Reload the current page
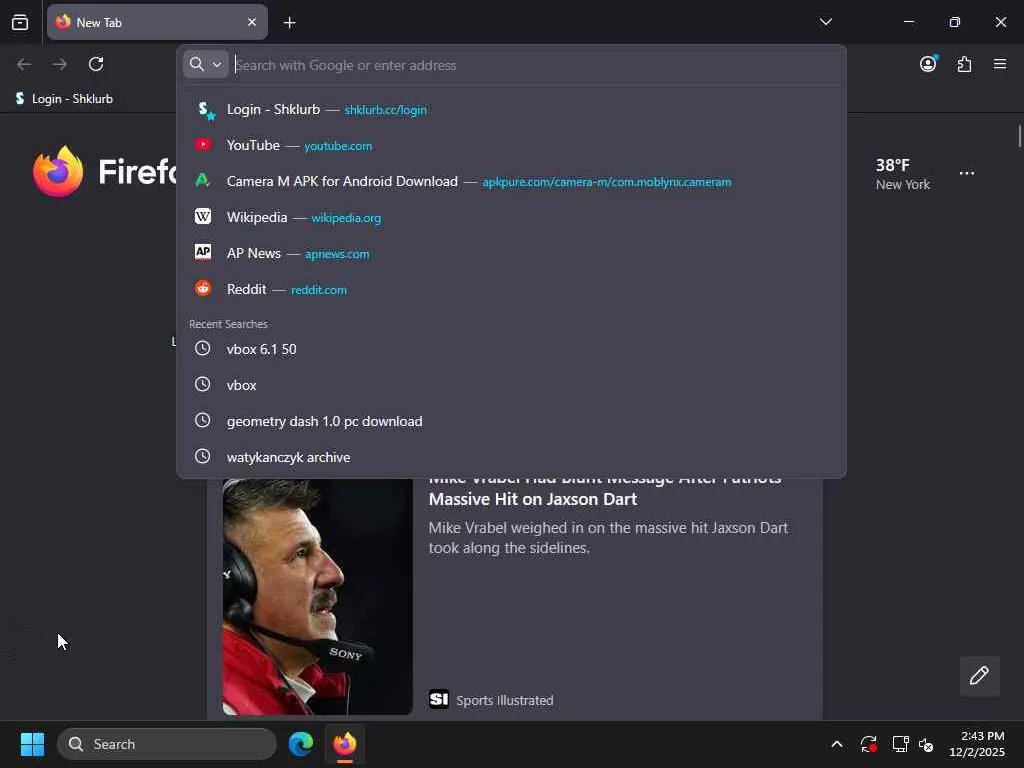The image size is (1024, 768). coord(96,64)
